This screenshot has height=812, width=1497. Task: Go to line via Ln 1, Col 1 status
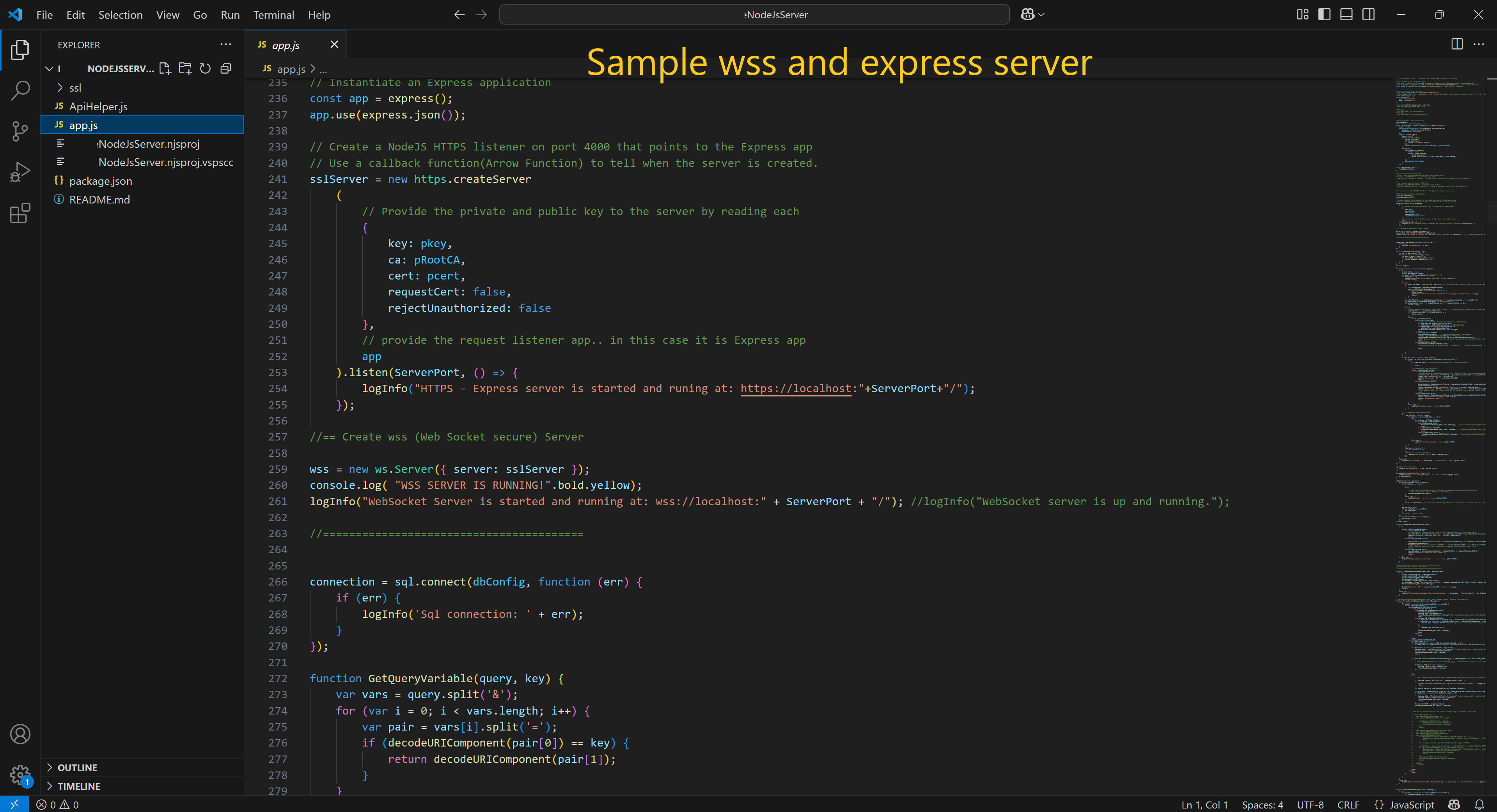tap(1204, 805)
